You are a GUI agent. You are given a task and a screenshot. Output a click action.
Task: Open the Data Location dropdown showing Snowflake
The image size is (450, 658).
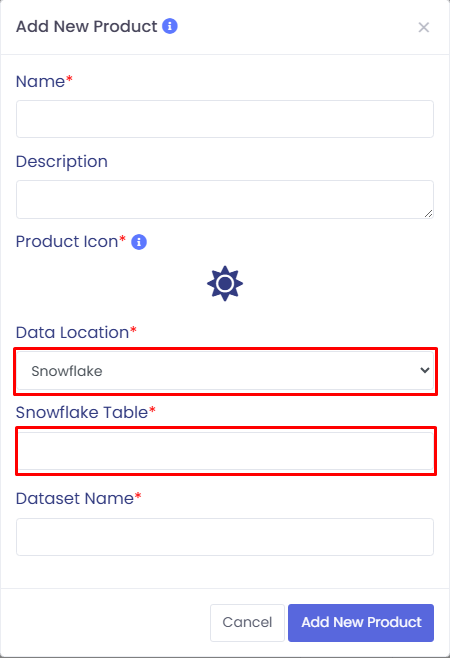pos(225,371)
